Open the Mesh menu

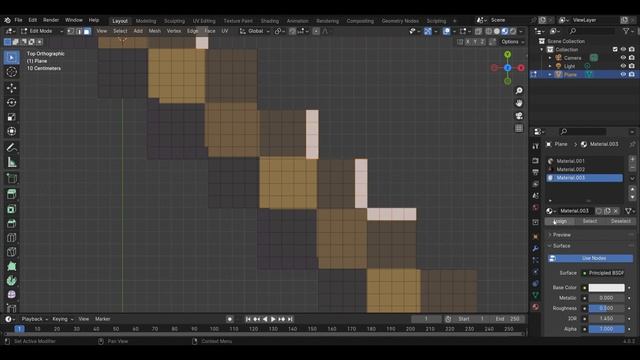pyautogui.click(x=154, y=31)
